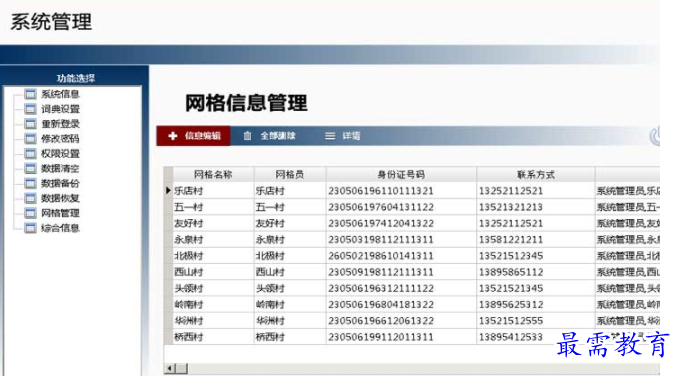This screenshot has height=376, width=678.
Task: Click ID number 230503198112111311
Action: point(381,239)
